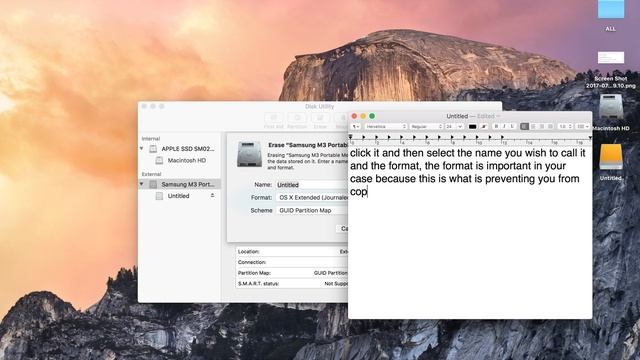This screenshot has width=640, height=360.
Task: Click the Name field in erase dialog
Action: pyautogui.click(x=312, y=185)
